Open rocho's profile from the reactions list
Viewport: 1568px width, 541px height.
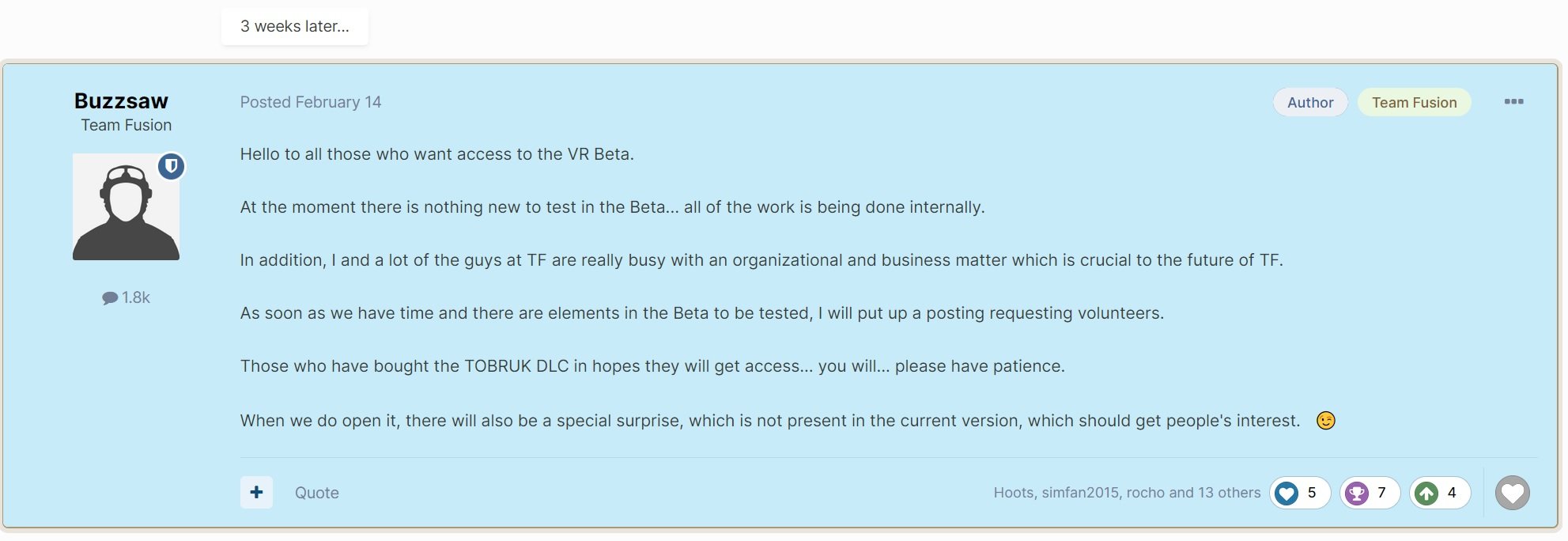[1146, 493]
